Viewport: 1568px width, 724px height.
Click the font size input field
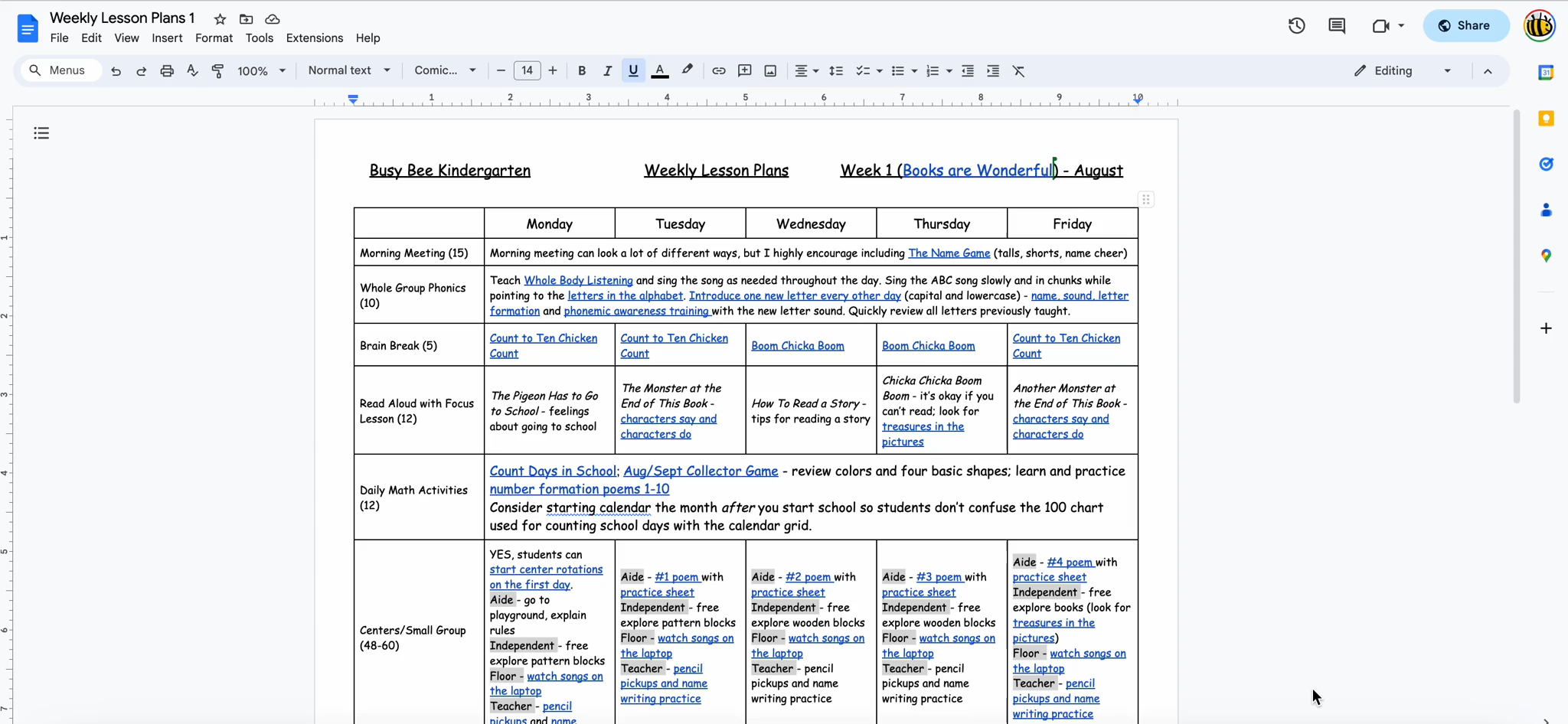click(527, 70)
